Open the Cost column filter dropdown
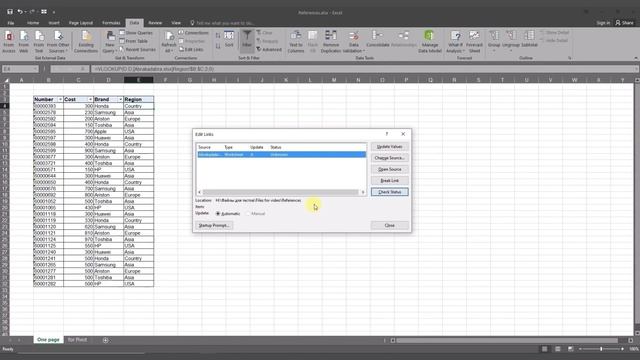This screenshot has height=360, width=640. click(90, 100)
